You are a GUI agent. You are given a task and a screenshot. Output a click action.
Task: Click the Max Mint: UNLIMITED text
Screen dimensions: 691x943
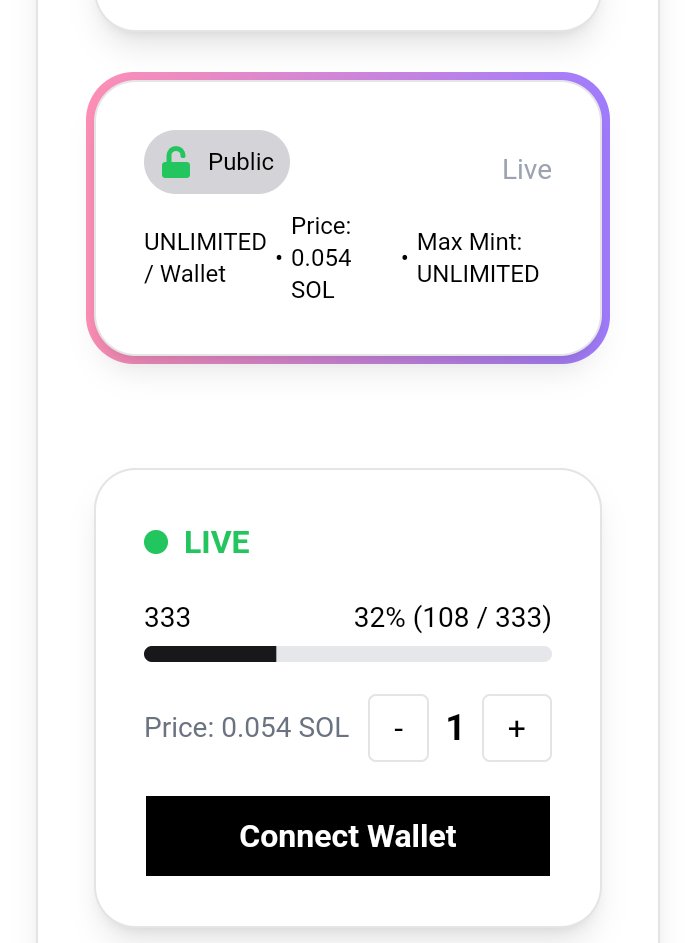point(478,258)
